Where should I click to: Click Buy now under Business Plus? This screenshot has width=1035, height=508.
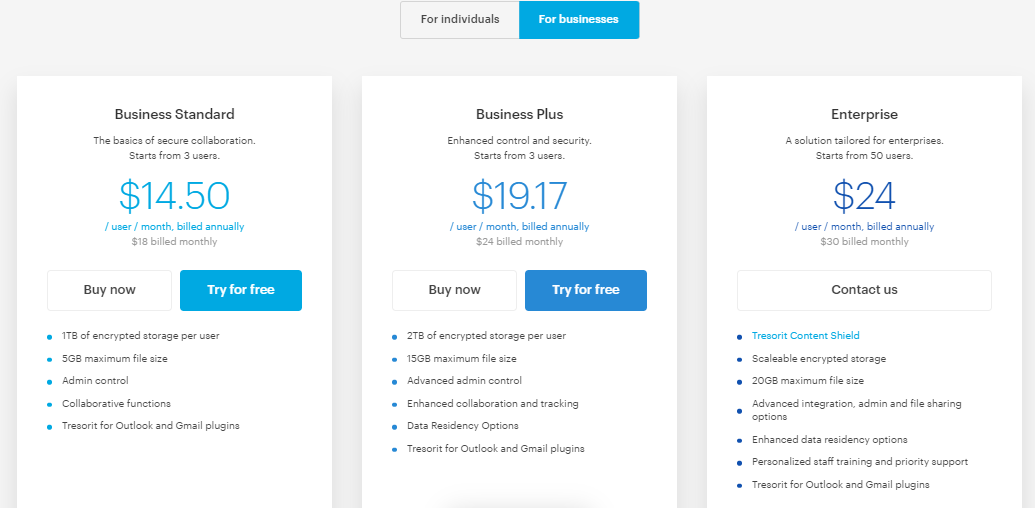[x=454, y=290]
